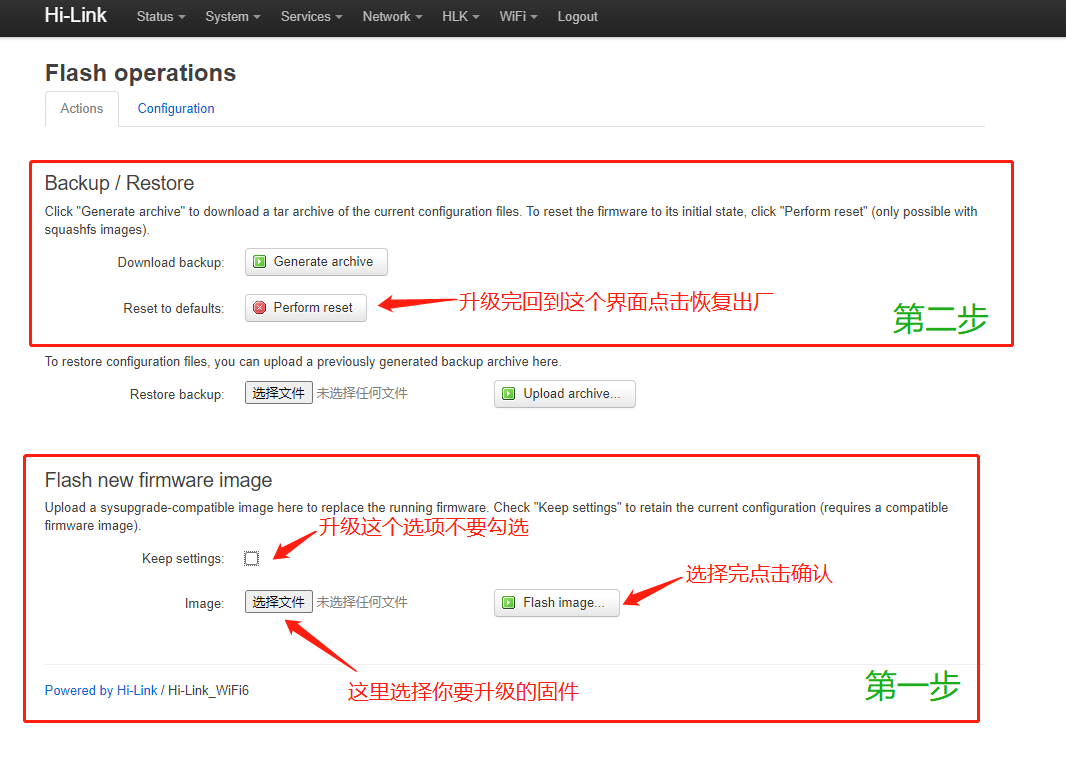Click the red icon on Perform reset

260,308
